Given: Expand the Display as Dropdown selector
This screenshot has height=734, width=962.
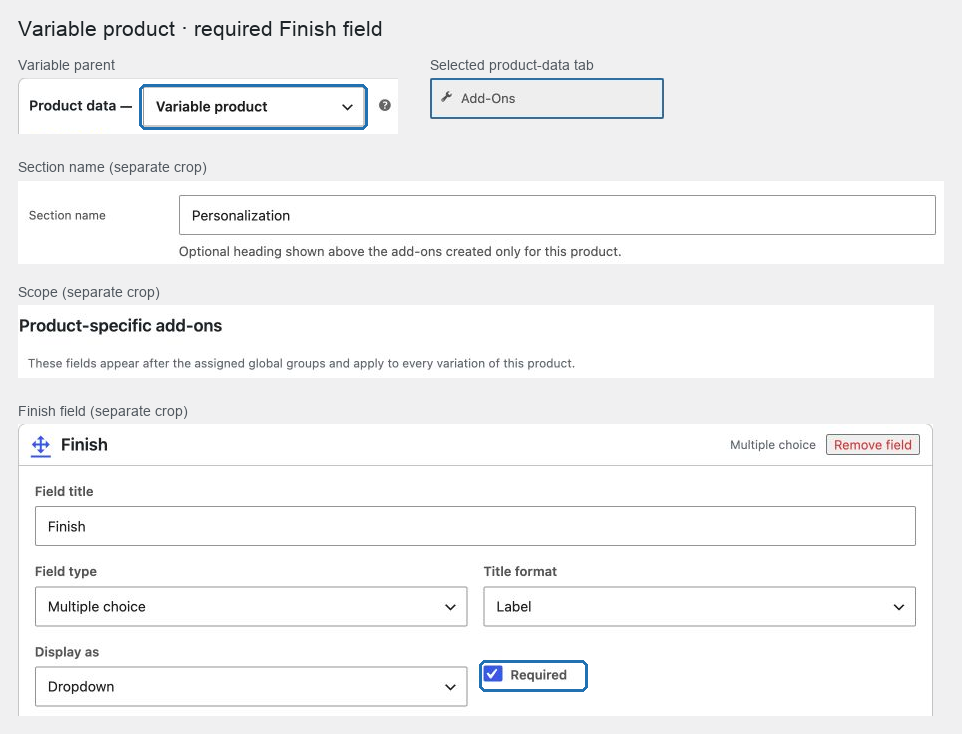Looking at the screenshot, I should pos(251,686).
